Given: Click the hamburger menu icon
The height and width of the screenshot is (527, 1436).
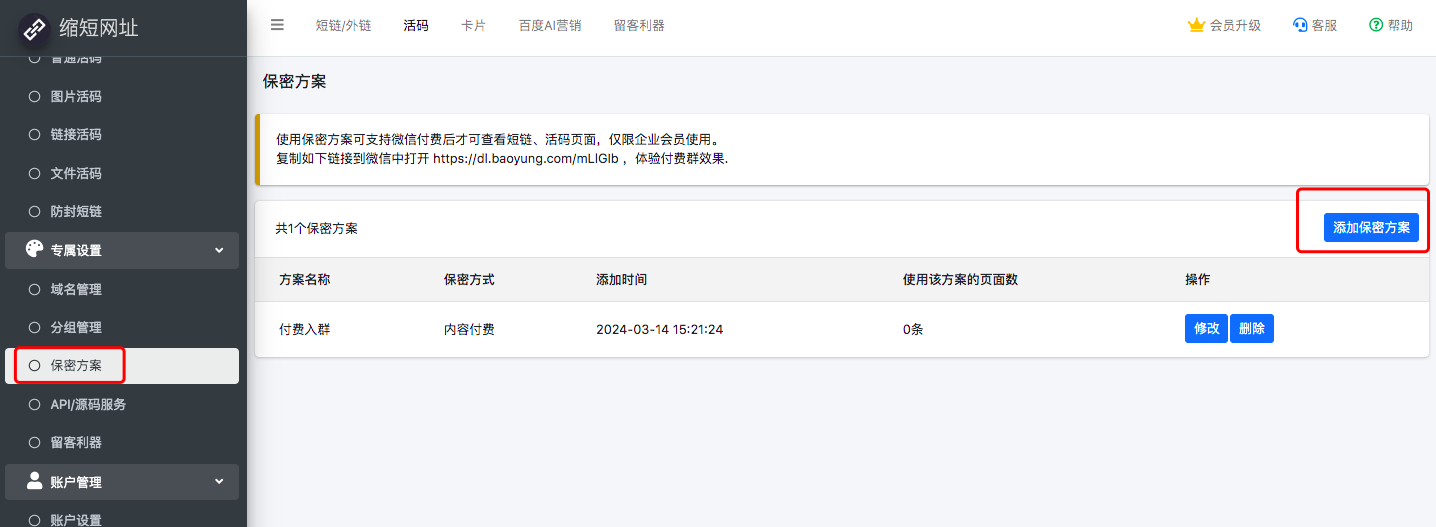Looking at the screenshot, I should pyautogui.click(x=277, y=25).
